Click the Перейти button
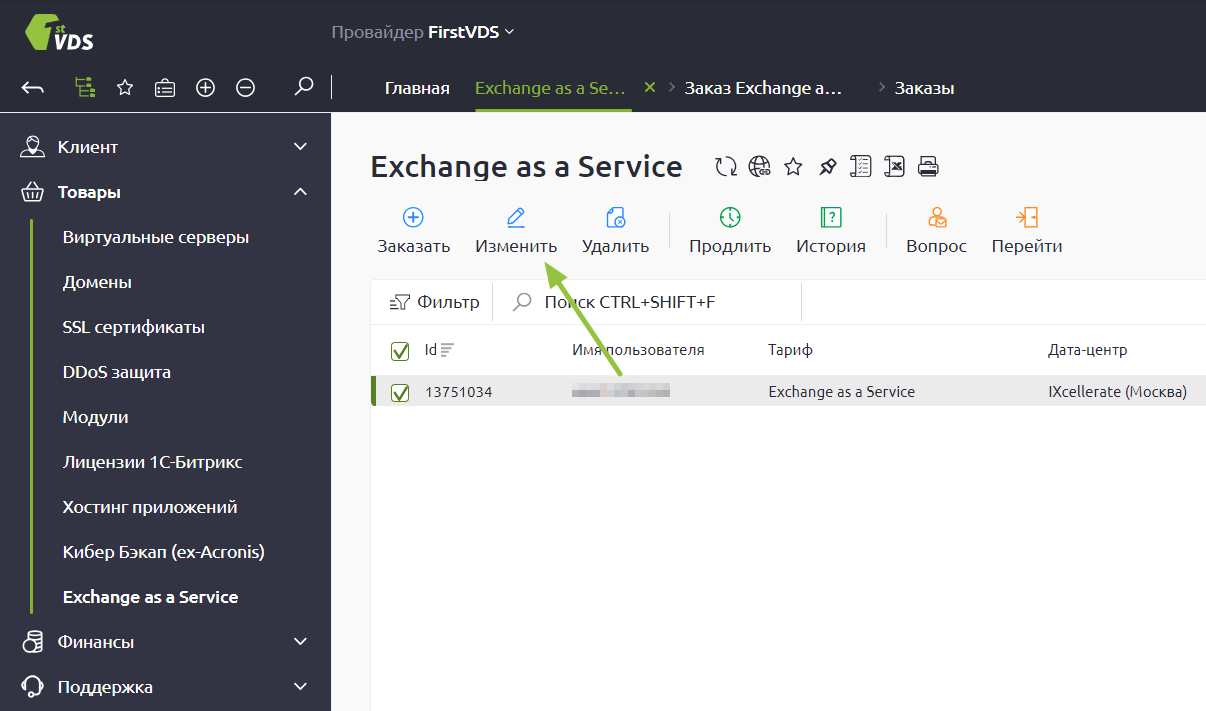Viewport: 1206px width, 711px height. click(x=1027, y=231)
